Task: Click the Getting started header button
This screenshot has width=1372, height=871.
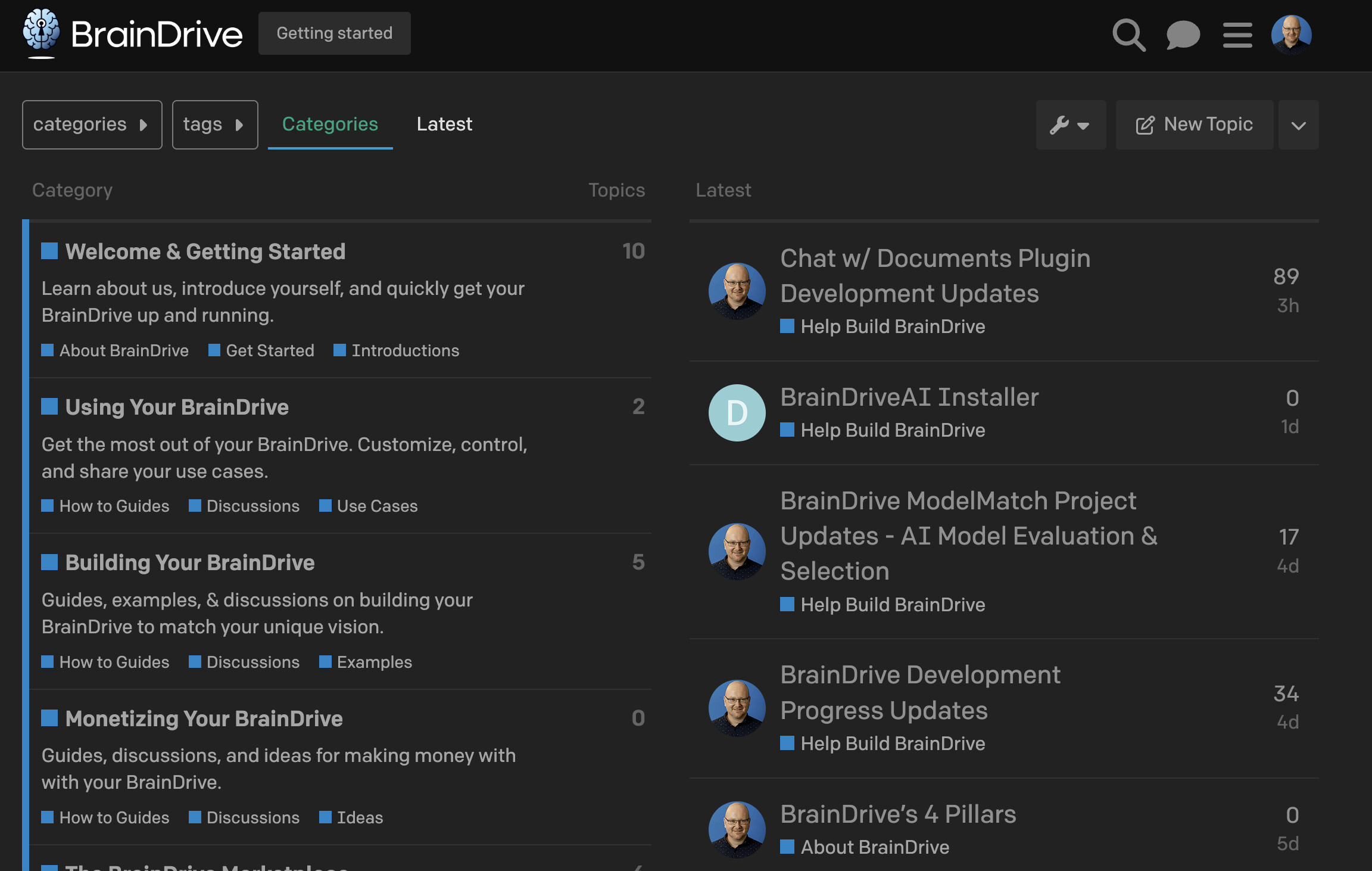Action: (334, 33)
